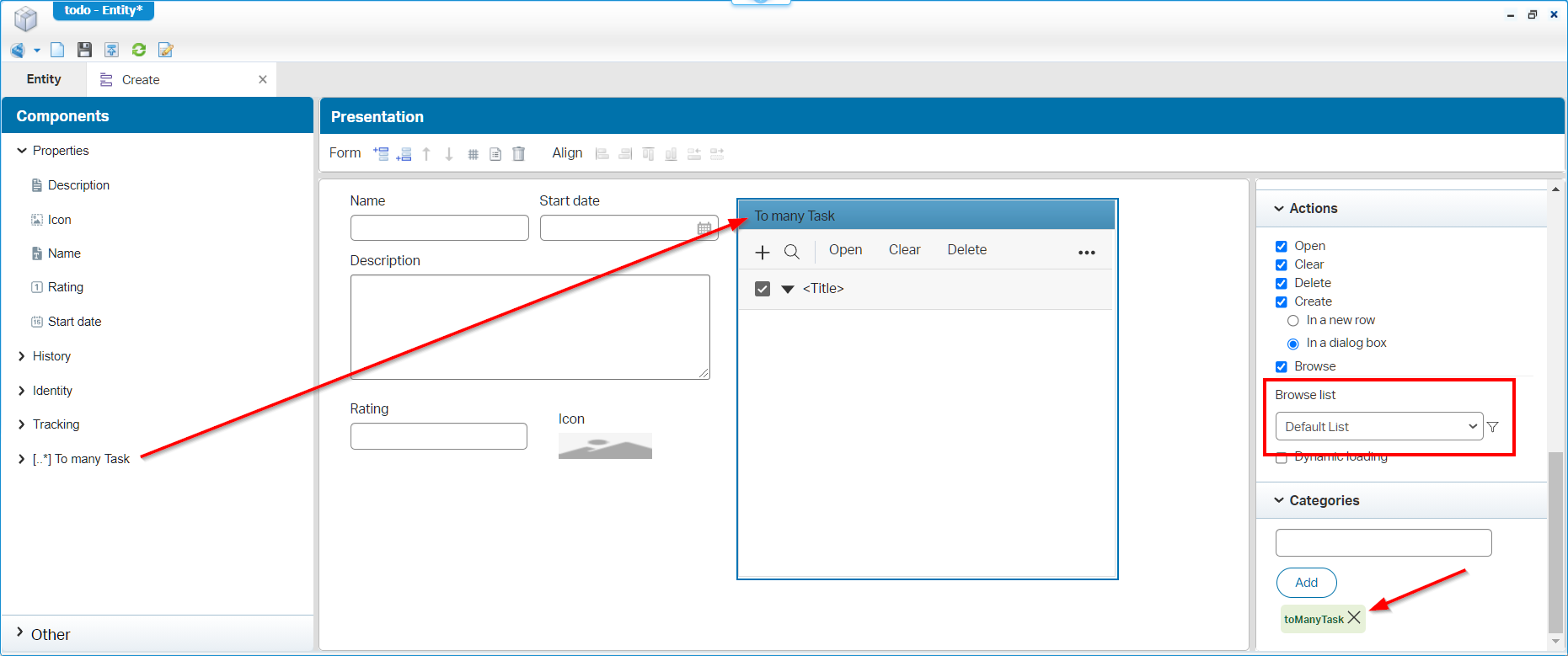Expand the Other section

[20, 633]
